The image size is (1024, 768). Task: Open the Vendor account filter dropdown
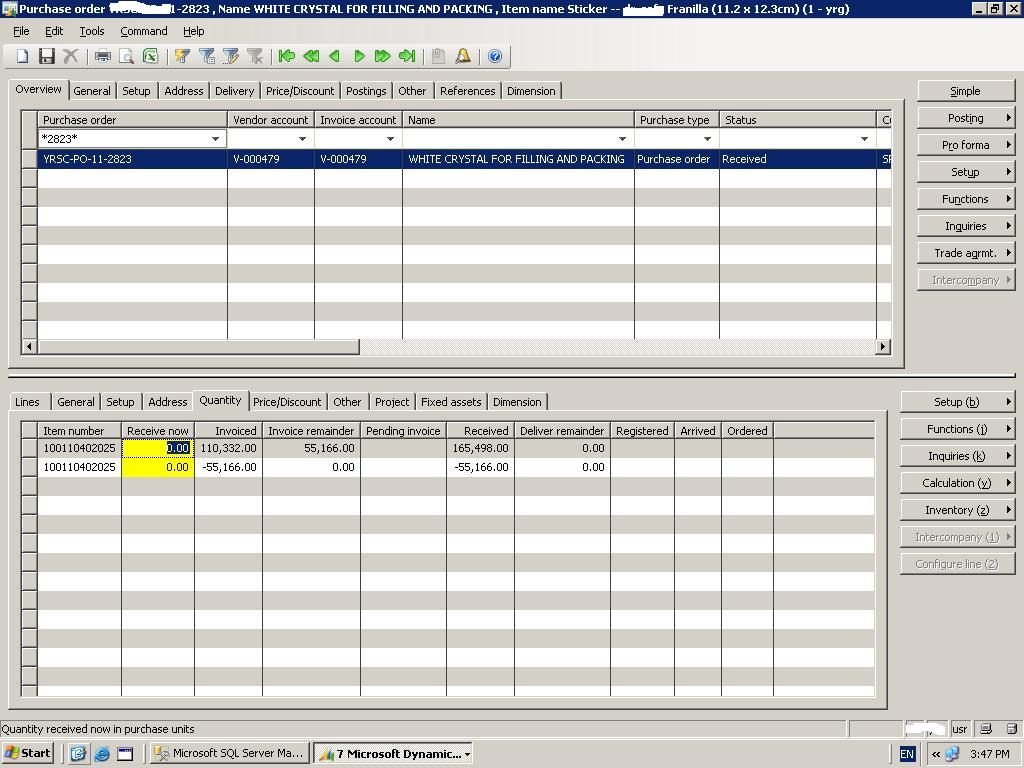pos(302,138)
